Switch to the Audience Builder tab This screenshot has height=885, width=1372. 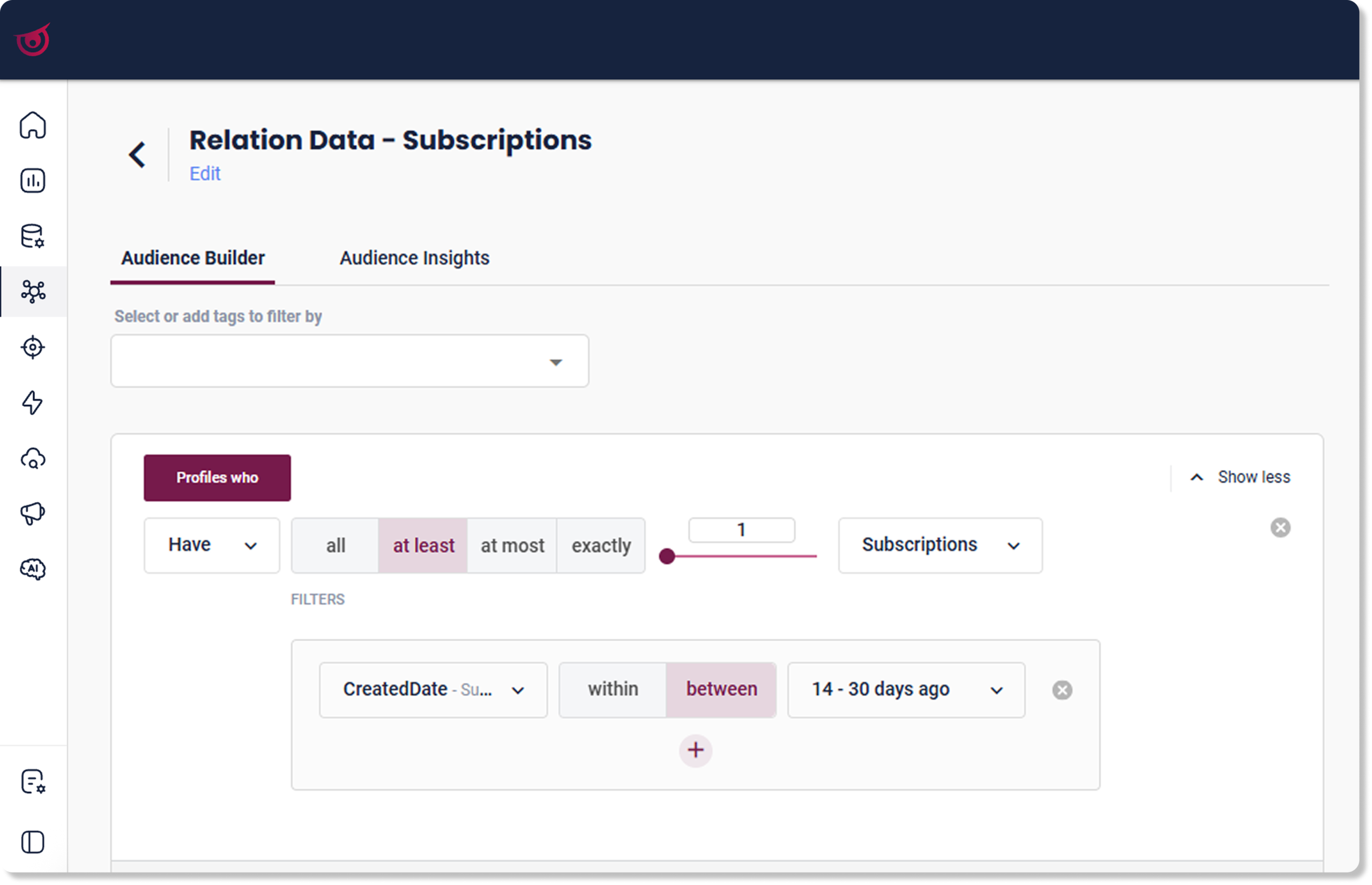click(x=192, y=258)
